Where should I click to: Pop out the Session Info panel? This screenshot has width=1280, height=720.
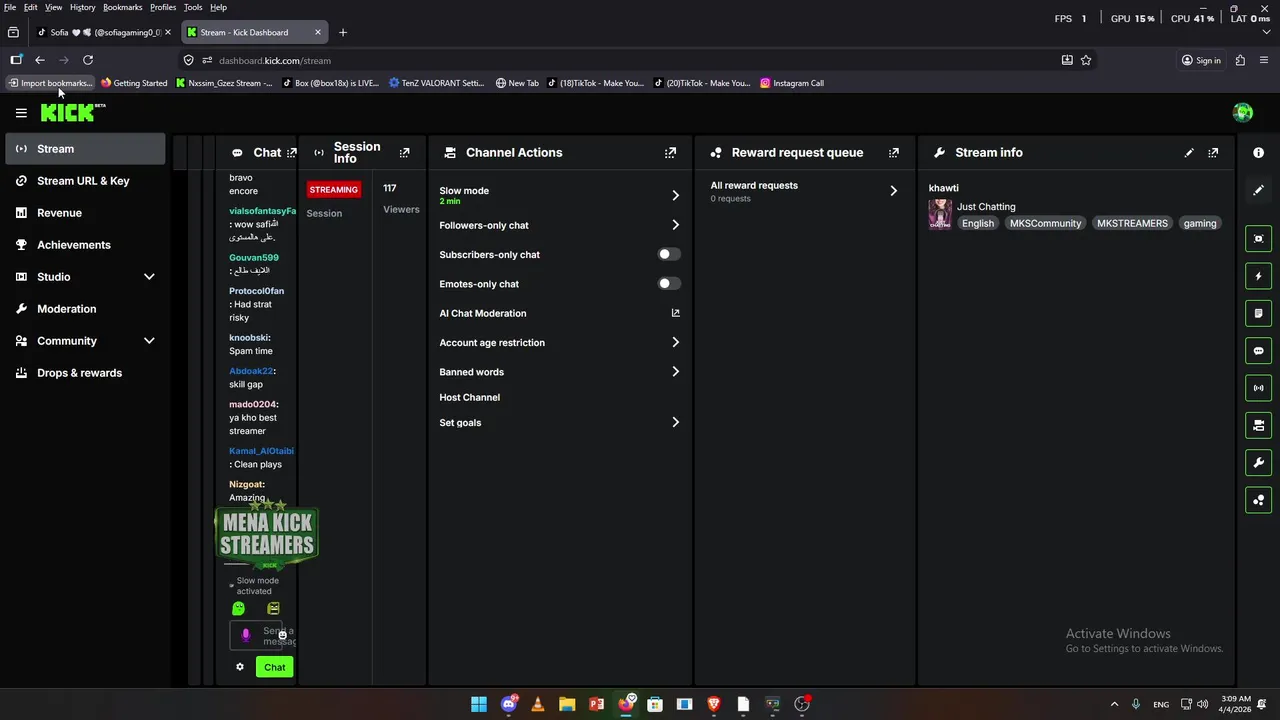click(x=404, y=153)
